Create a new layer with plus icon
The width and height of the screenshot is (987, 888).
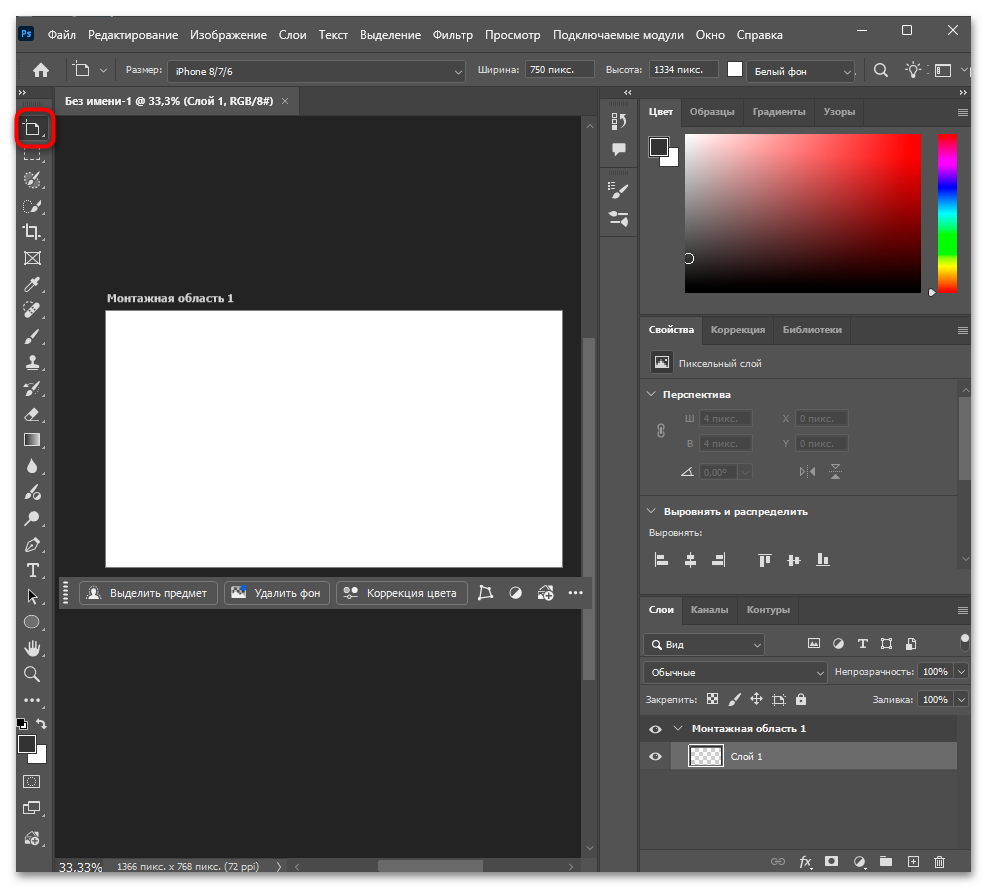912,861
